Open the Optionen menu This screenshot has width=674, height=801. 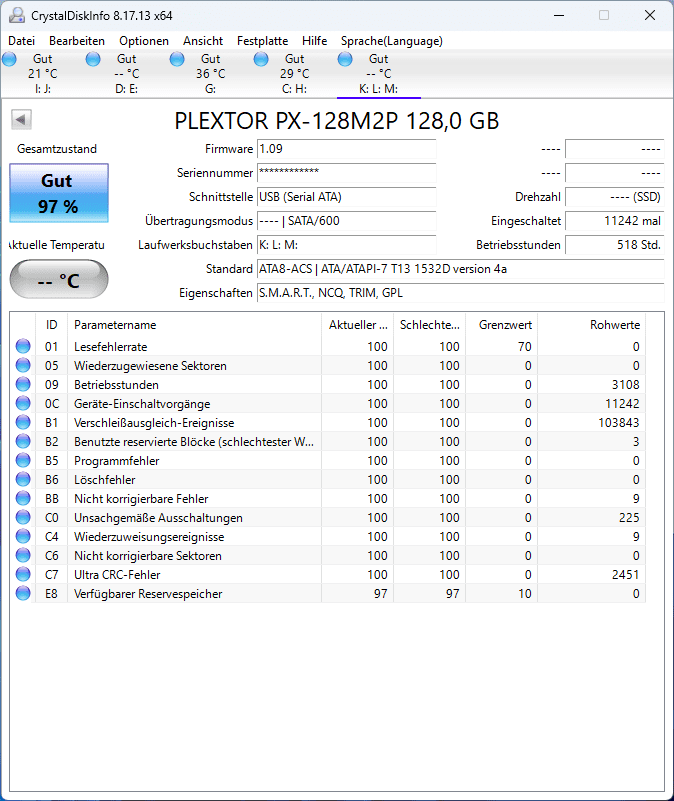pos(144,41)
